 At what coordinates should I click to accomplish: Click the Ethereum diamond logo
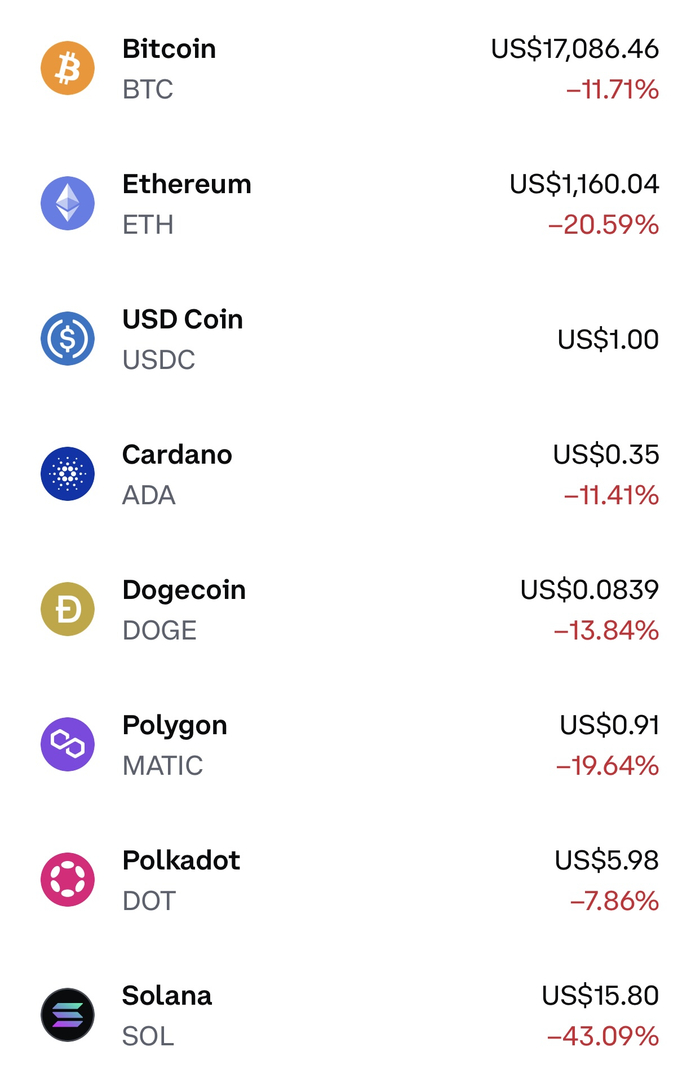(67, 203)
